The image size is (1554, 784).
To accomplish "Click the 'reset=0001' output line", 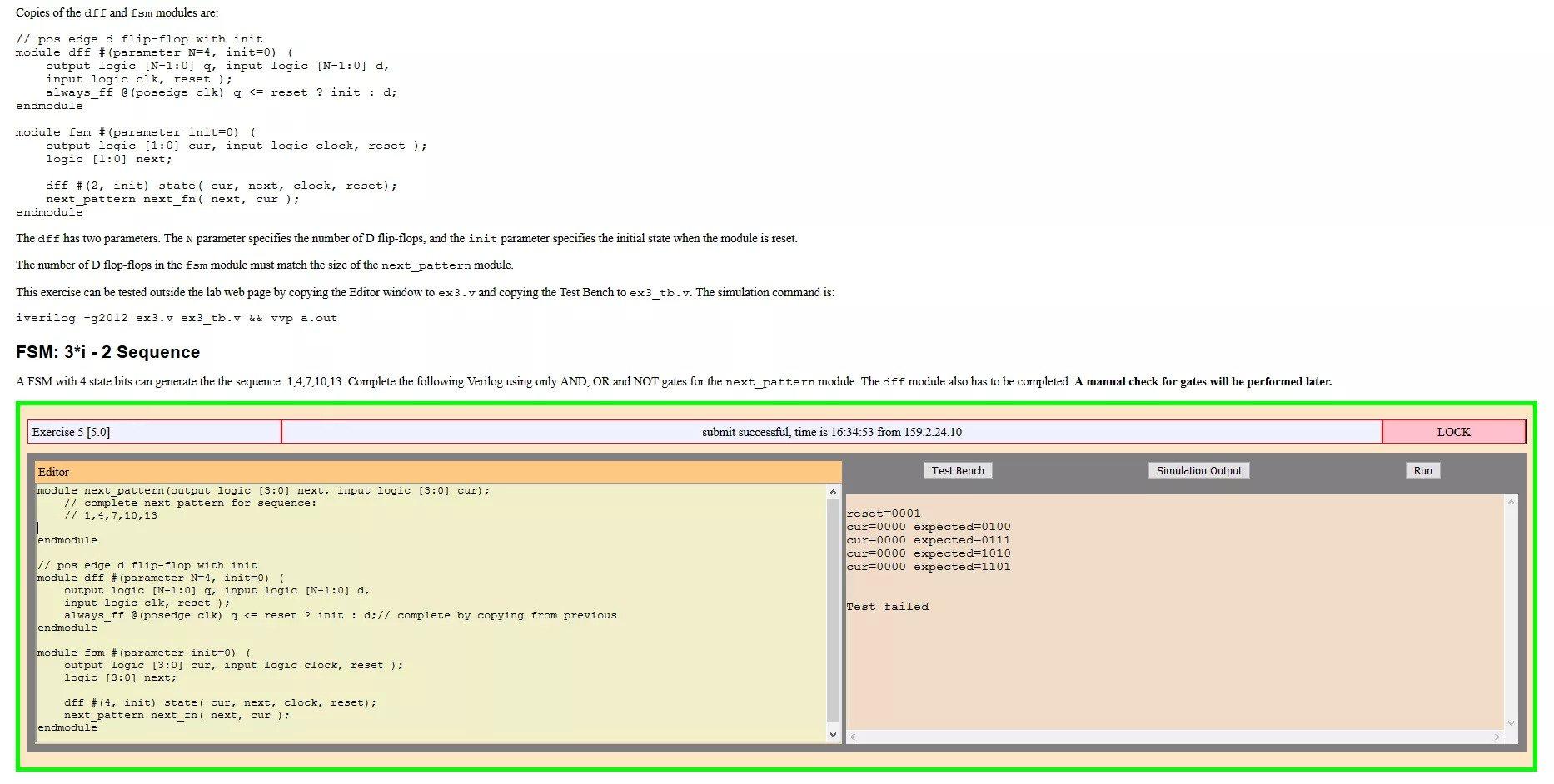I will tap(884, 514).
